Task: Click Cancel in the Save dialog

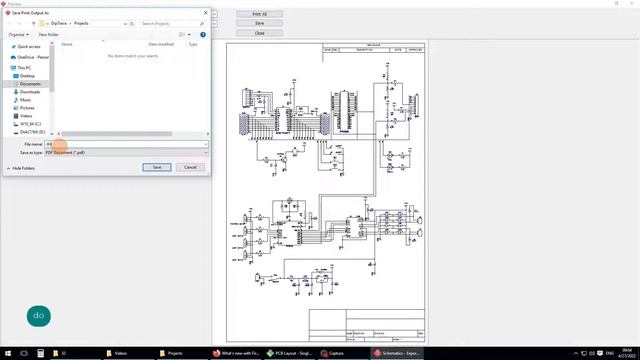Action: pos(190,167)
